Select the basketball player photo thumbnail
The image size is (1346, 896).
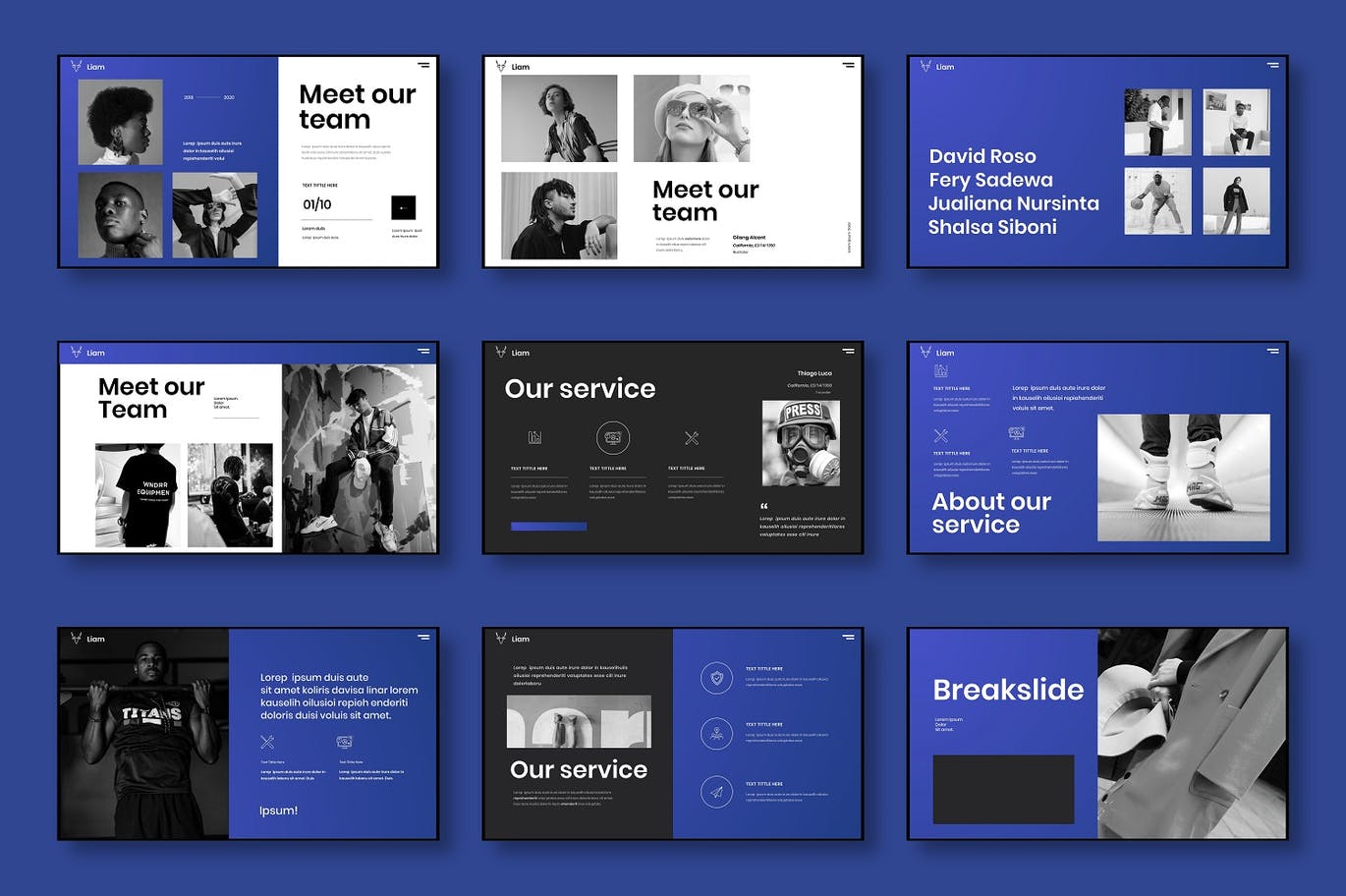tap(1157, 200)
